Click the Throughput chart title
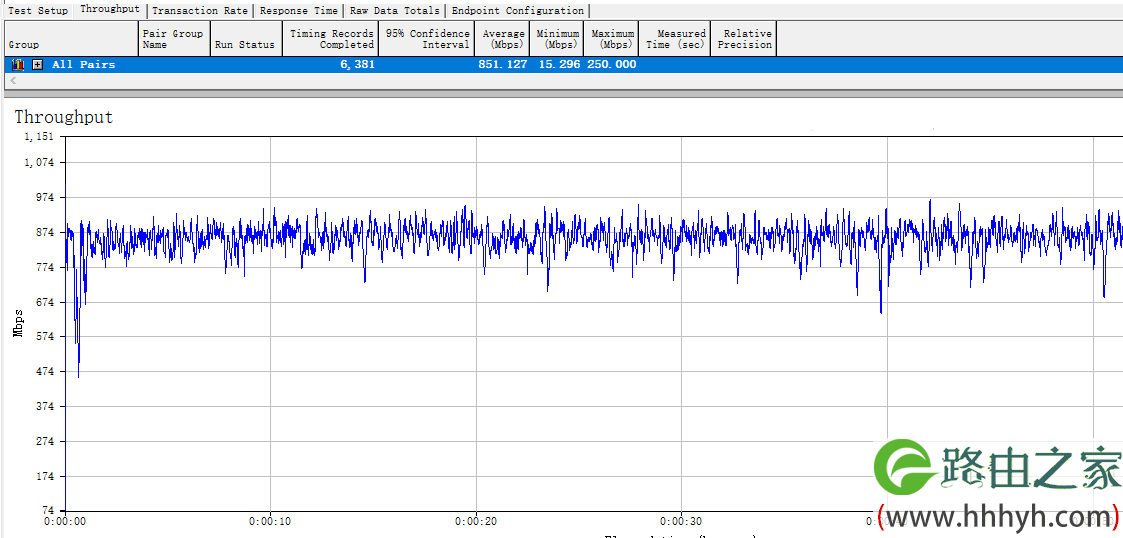Viewport: 1123px width, 538px height. point(64,117)
